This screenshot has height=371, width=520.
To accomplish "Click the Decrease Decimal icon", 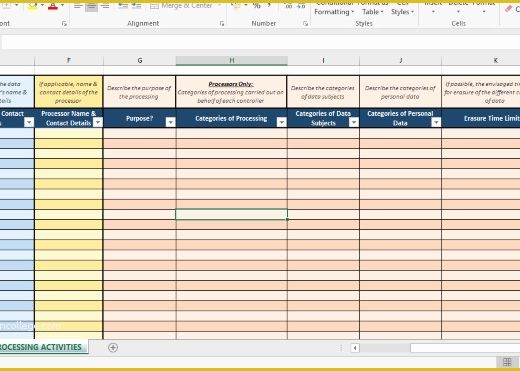I will 301,6.
